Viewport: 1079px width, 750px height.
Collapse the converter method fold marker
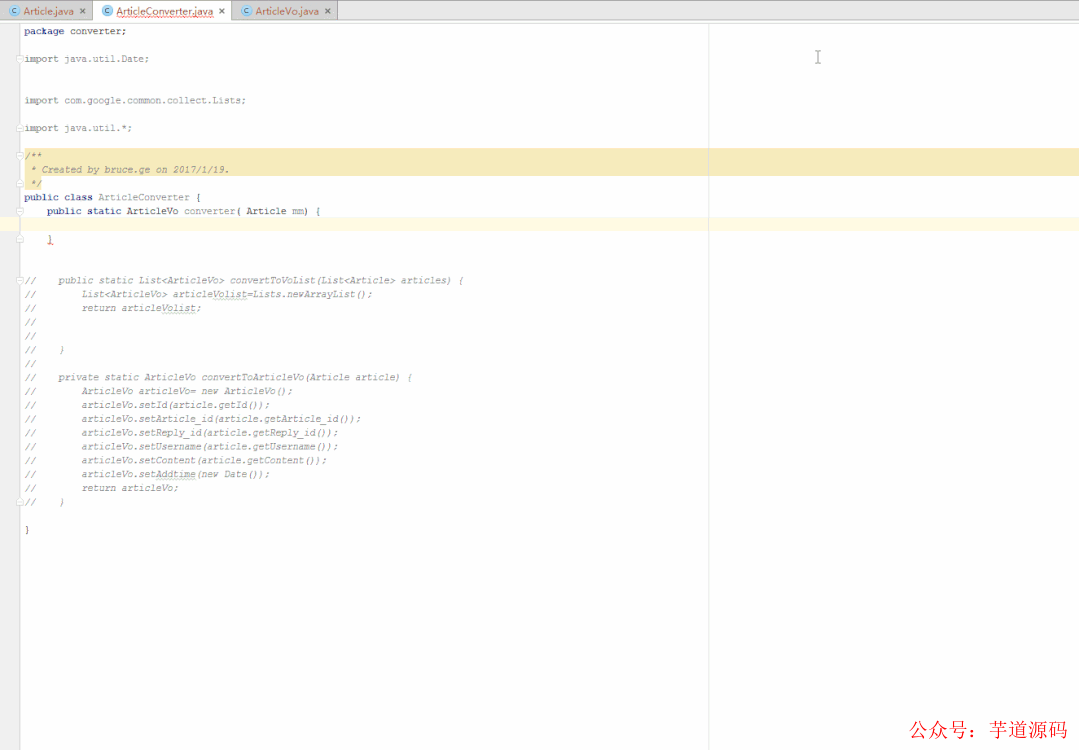coord(20,211)
